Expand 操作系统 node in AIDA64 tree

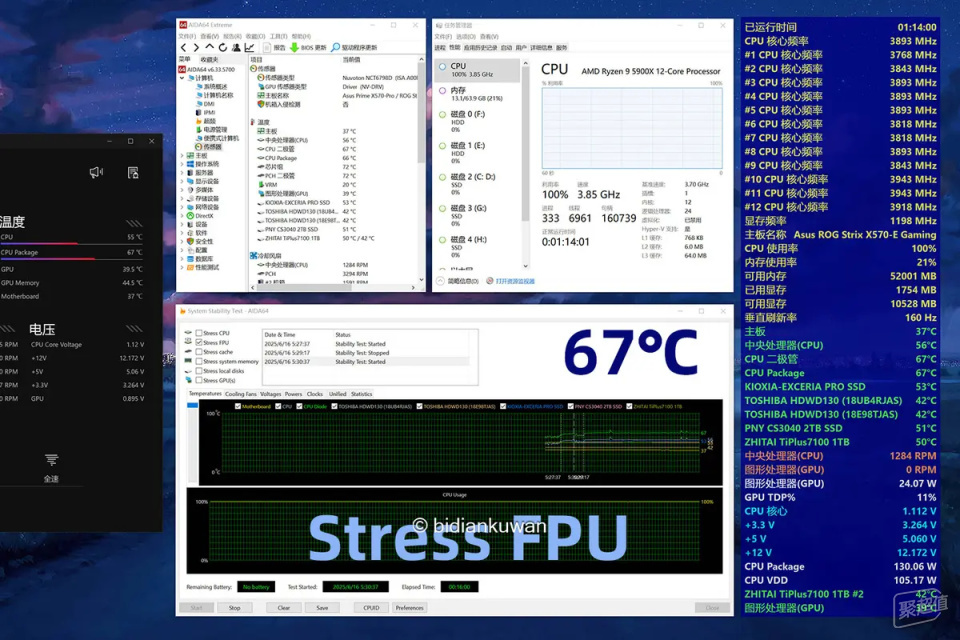pyautogui.click(x=182, y=164)
